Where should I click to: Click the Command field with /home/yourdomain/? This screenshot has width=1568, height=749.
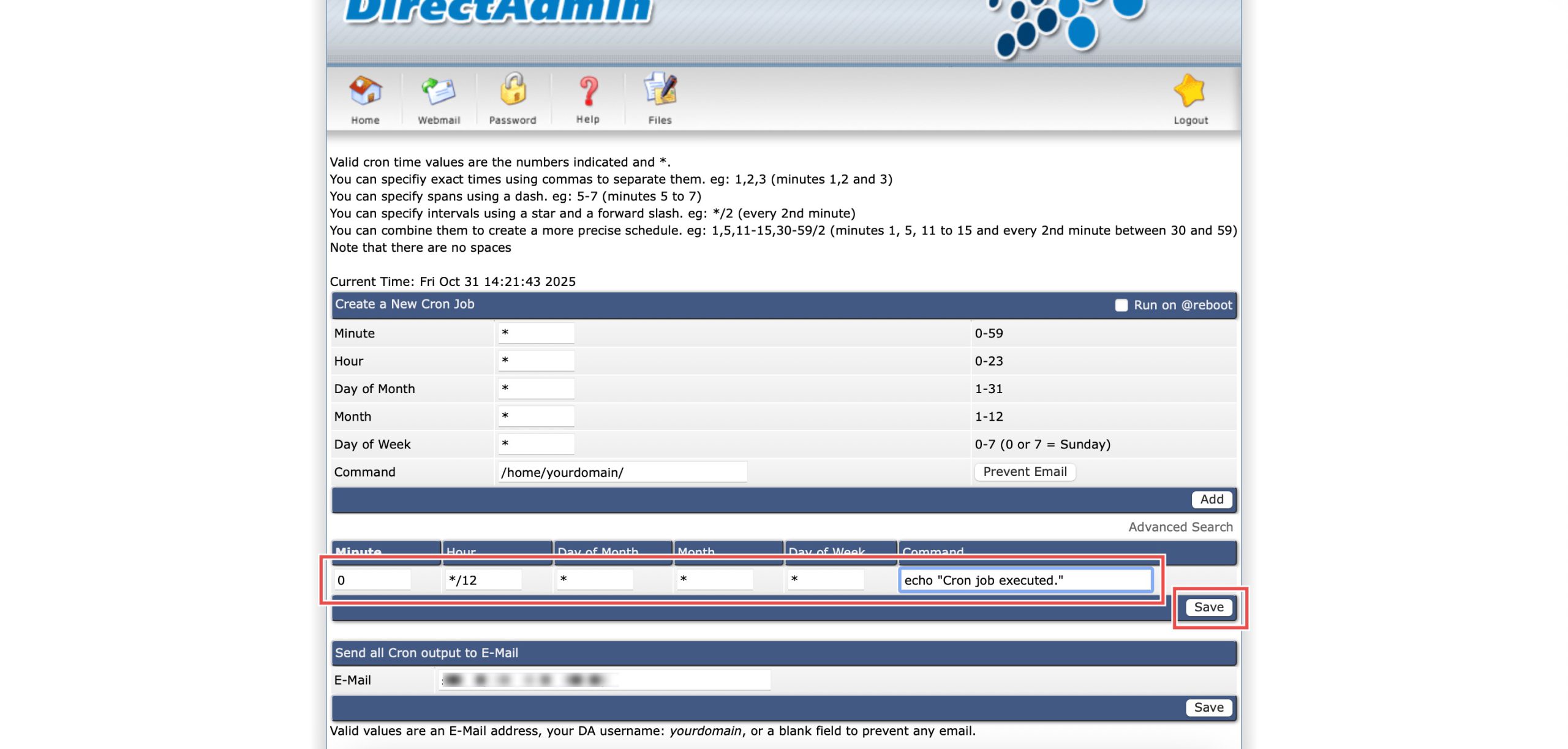[x=622, y=472]
